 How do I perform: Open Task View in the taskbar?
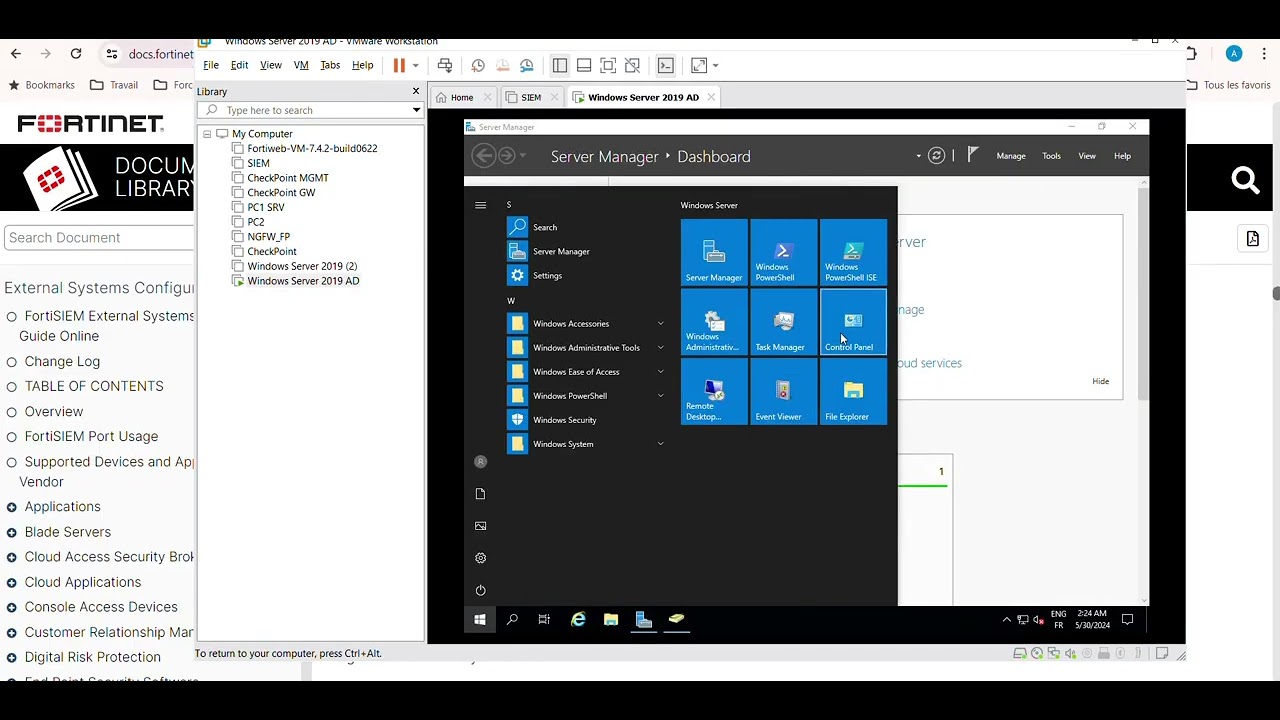[544, 620]
